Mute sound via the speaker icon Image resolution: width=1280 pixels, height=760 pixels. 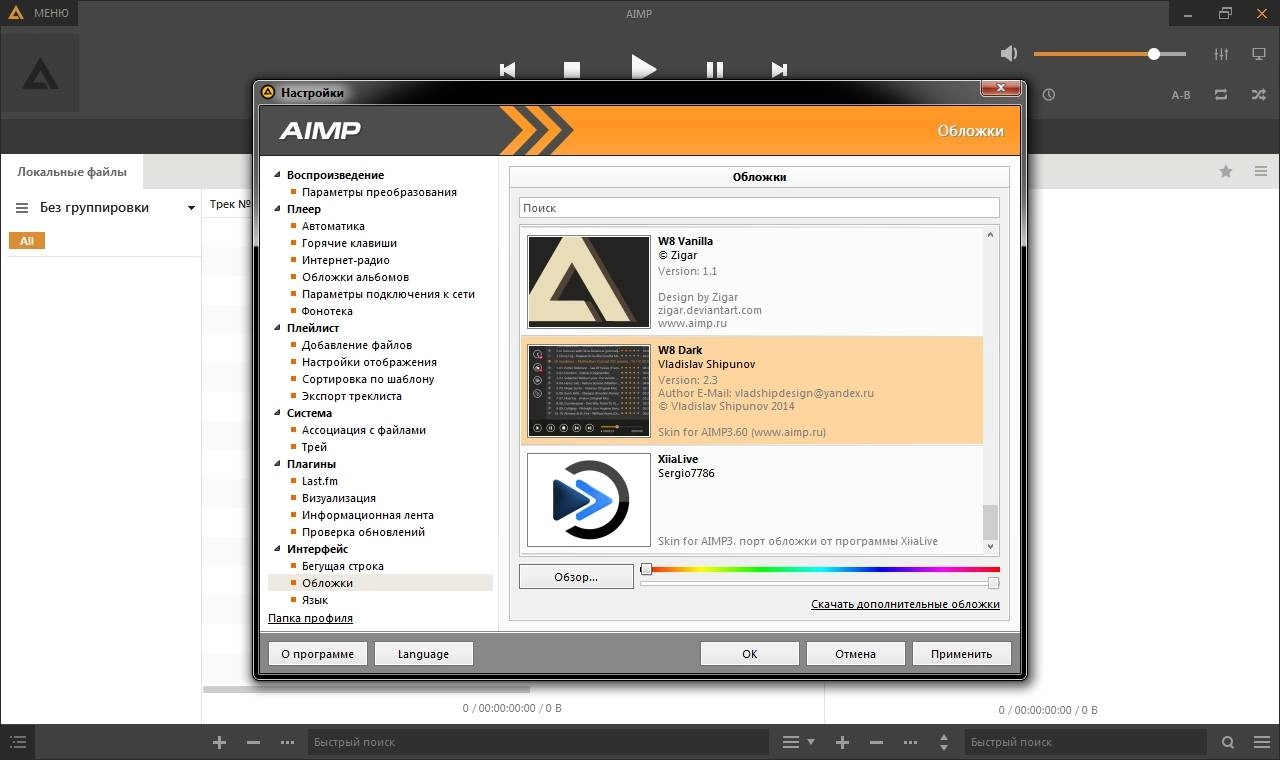click(x=1009, y=54)
